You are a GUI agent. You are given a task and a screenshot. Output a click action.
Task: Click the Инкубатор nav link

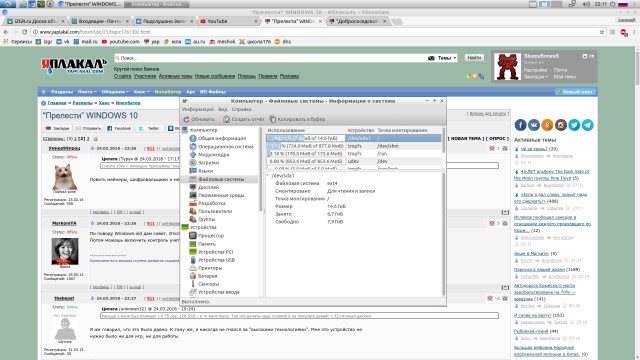click(168, 92)
